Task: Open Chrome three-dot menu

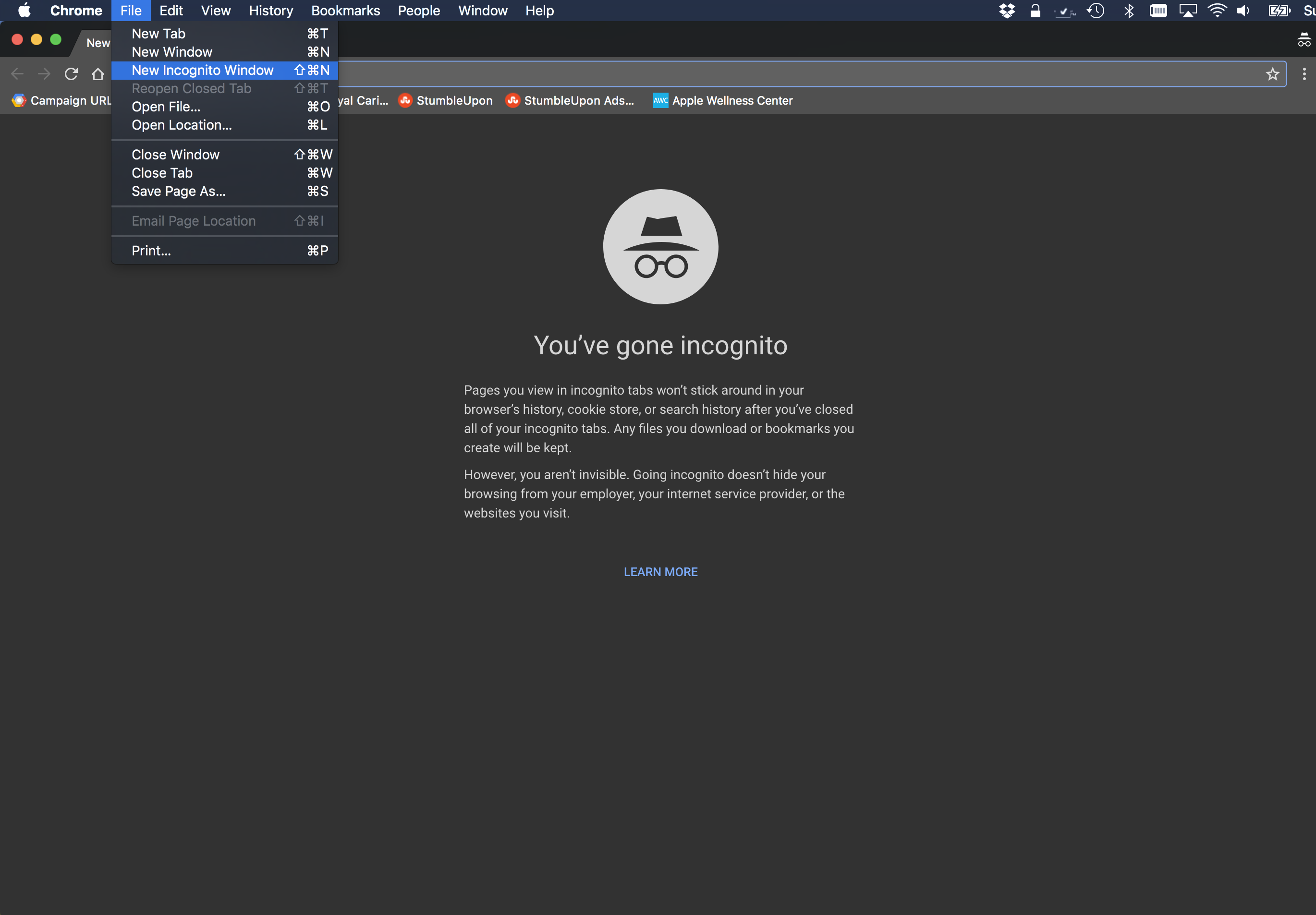Action: 1304,74
